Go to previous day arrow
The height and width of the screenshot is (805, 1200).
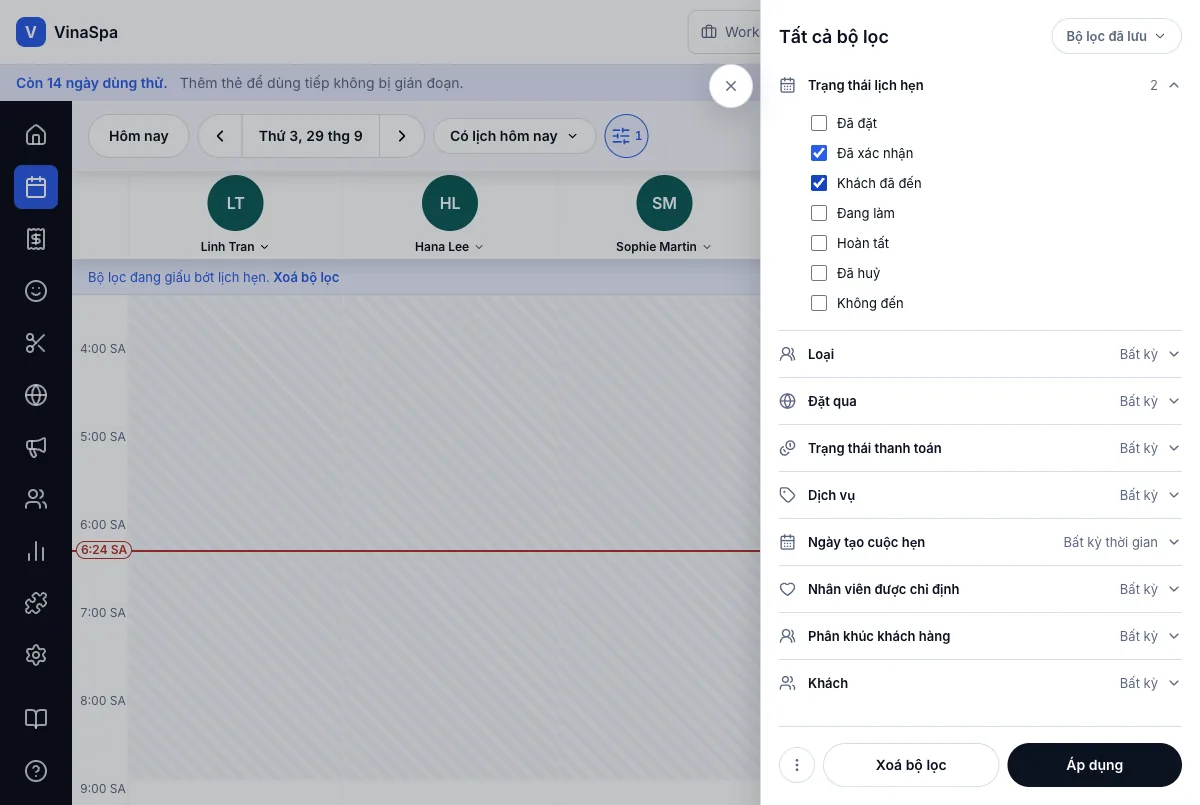220,136
